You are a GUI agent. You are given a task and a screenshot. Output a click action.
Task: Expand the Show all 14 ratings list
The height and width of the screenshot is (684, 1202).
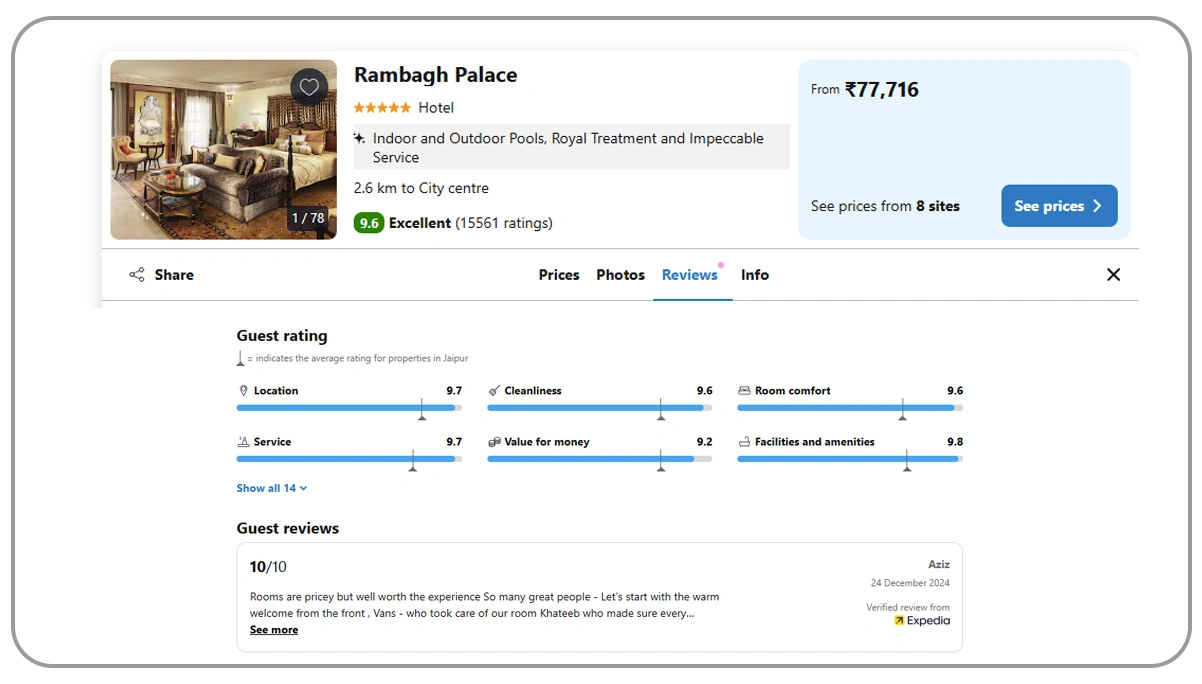point(271,488)
